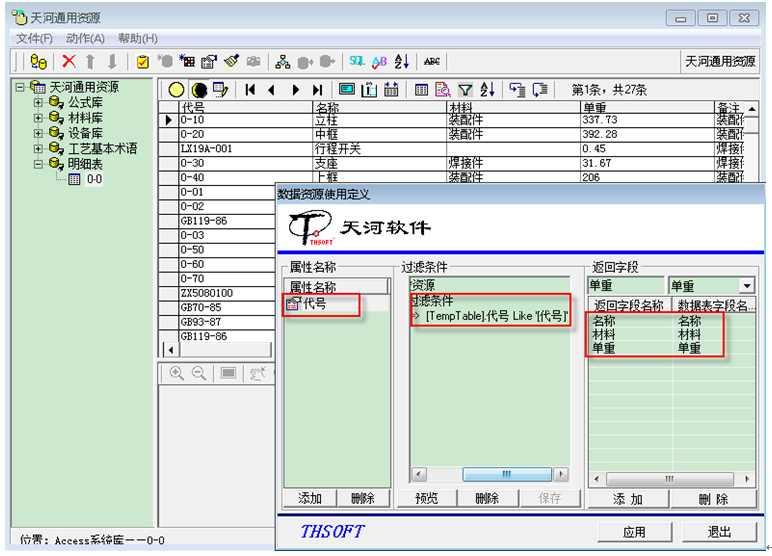Viewport: 772px width, 556px height.
Task: Go to the last record arrow
Action: (x=317, y=90)
